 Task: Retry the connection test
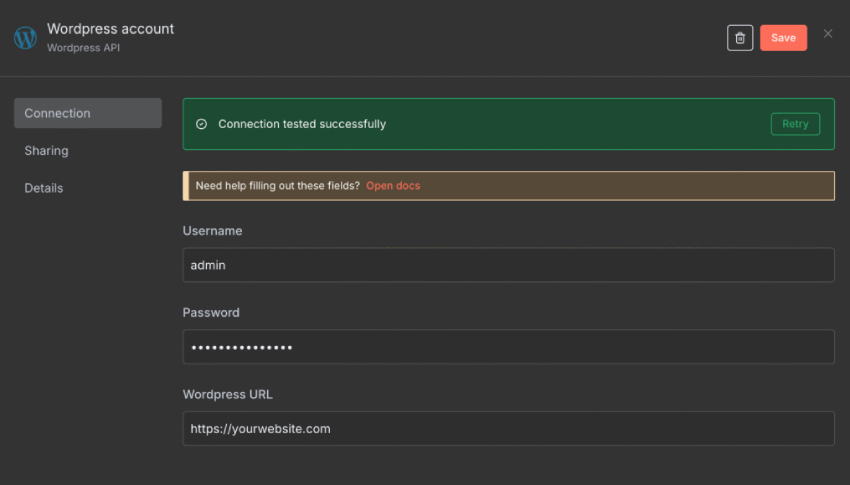click(795, 124)
